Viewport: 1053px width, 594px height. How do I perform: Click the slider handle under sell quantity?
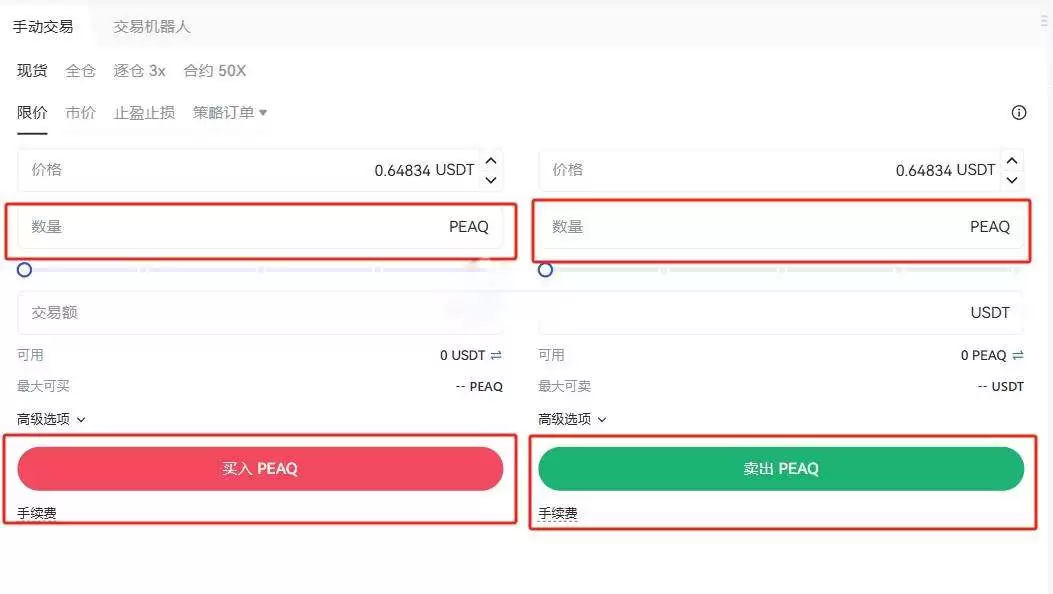coord(545,269)
